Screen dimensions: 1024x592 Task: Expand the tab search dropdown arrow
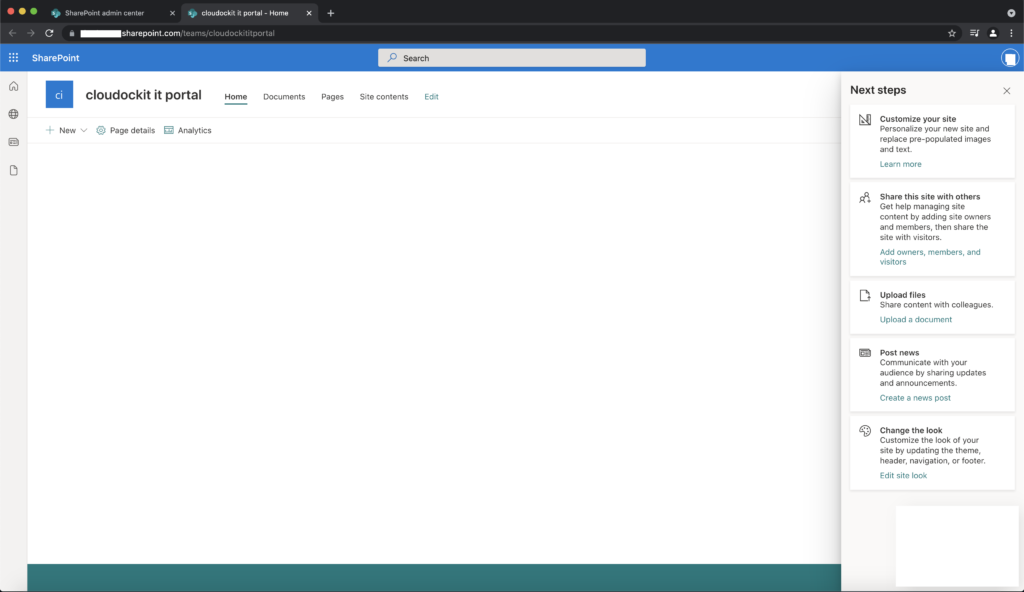[x=1011, y=13]
